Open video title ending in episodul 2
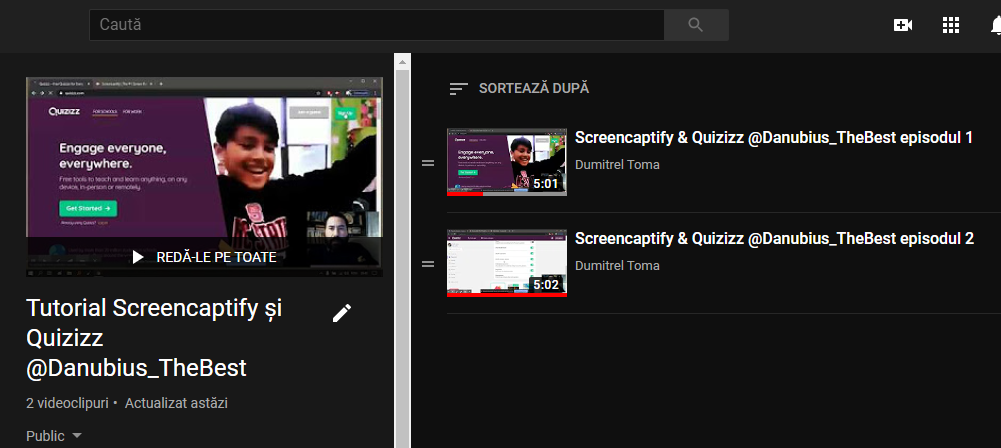The height and width of the screenshot is (448, 1001). pyautogui.click(x=773, y=239)
